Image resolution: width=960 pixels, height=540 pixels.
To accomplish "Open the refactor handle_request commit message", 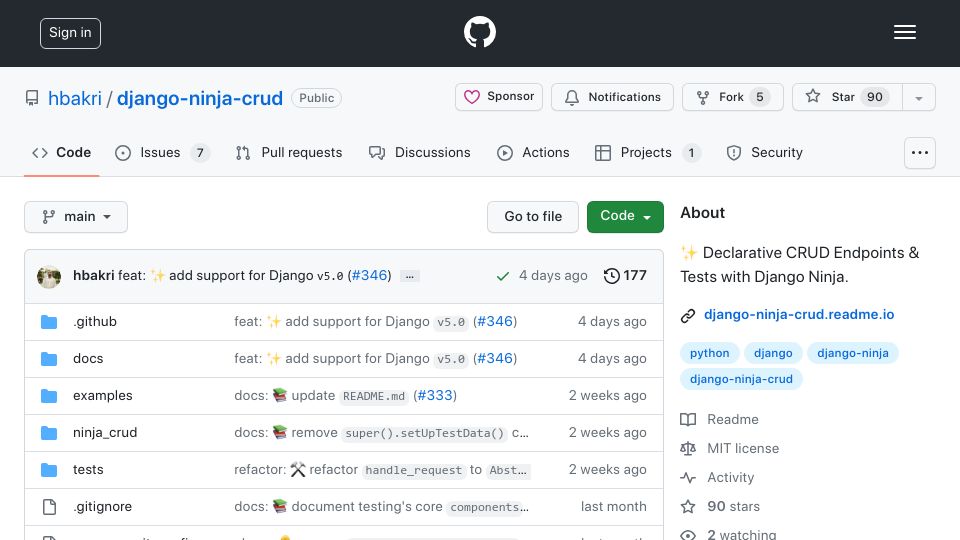I will point(382,470).
